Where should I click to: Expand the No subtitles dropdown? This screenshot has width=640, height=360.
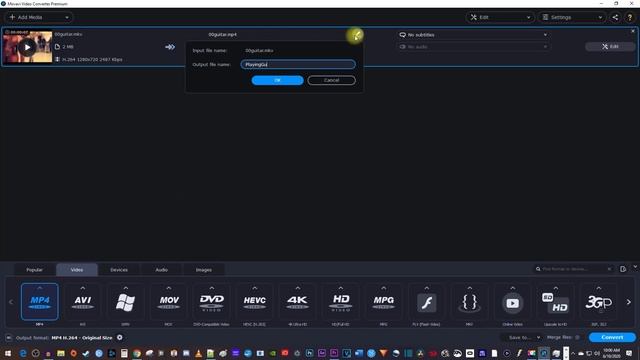coord(473,35)
